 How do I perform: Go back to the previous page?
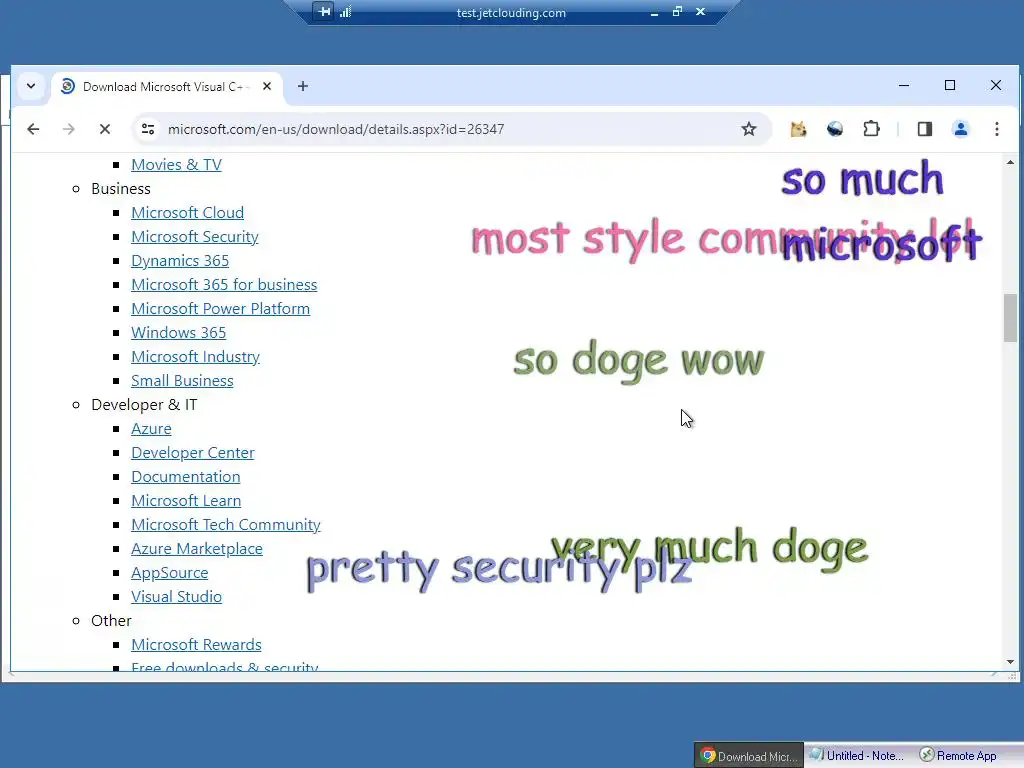[x=33, y=129]
